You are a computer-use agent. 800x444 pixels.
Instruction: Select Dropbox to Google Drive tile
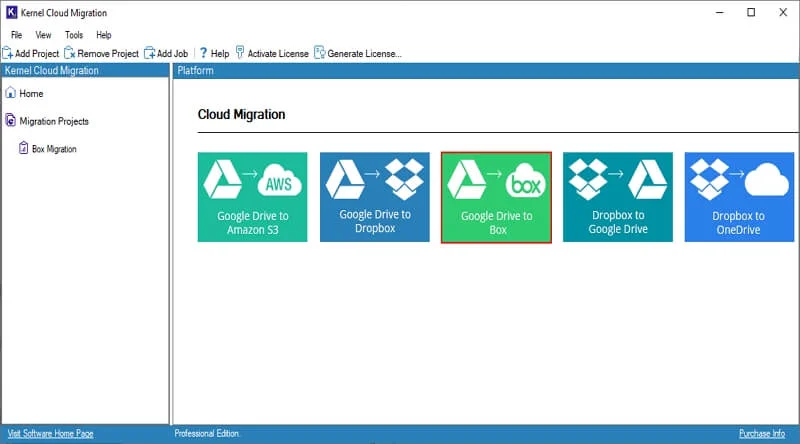pos(618,197)
